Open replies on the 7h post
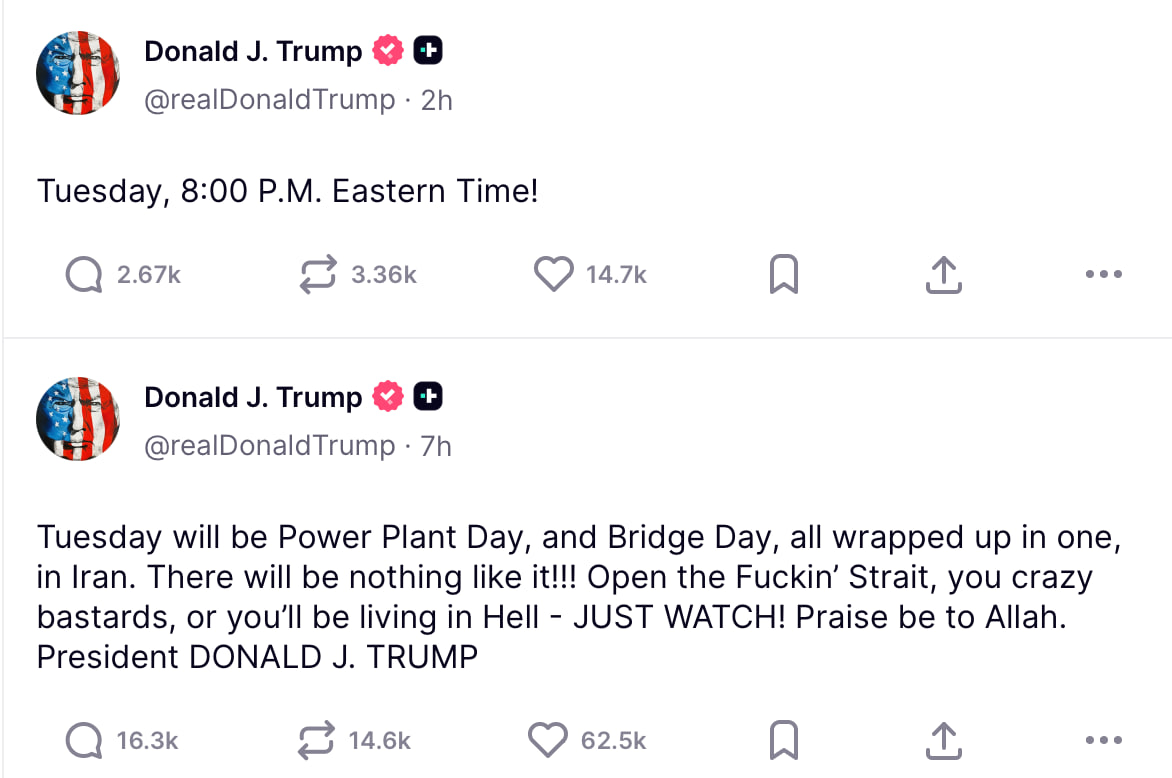 [x=84, y=741]
